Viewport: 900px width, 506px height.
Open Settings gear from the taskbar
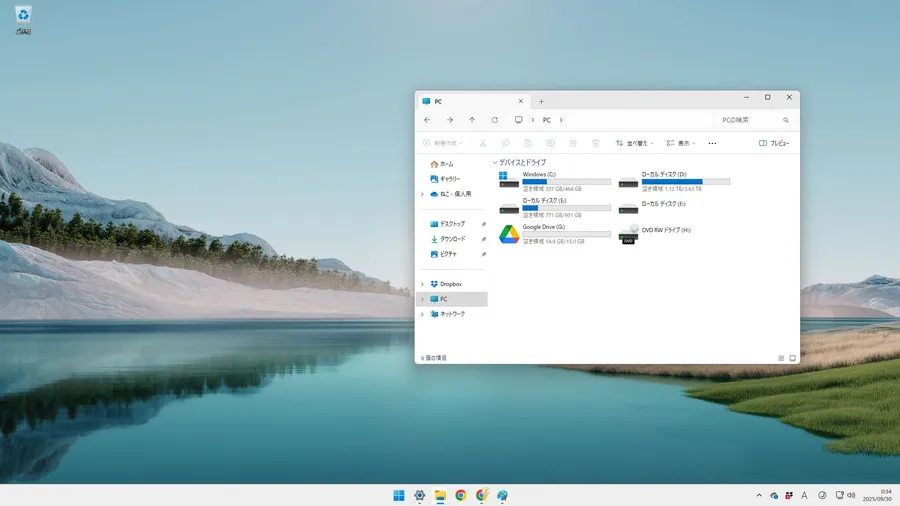pos(420,495)
